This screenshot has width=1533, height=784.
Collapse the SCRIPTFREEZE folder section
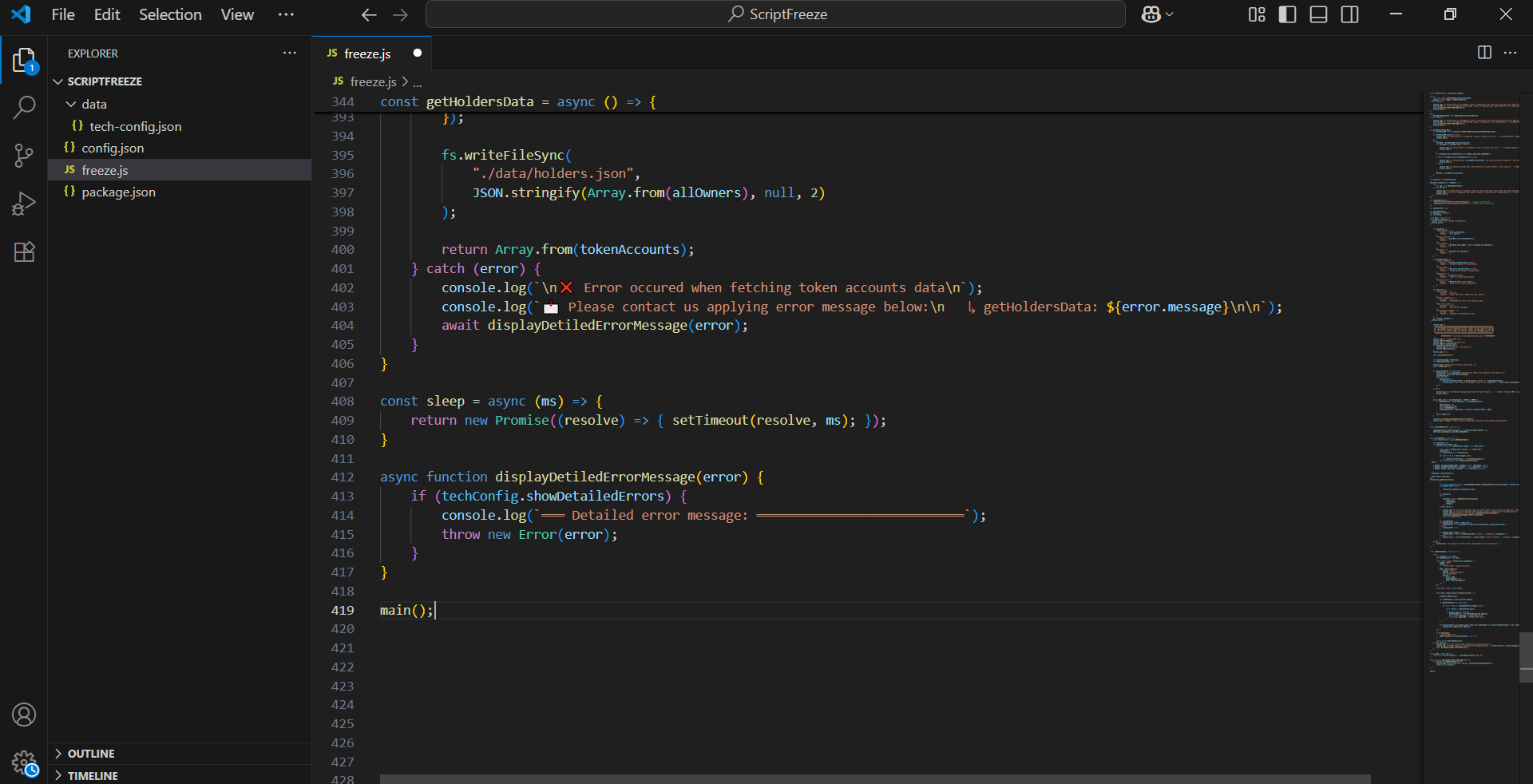(179, 81)
